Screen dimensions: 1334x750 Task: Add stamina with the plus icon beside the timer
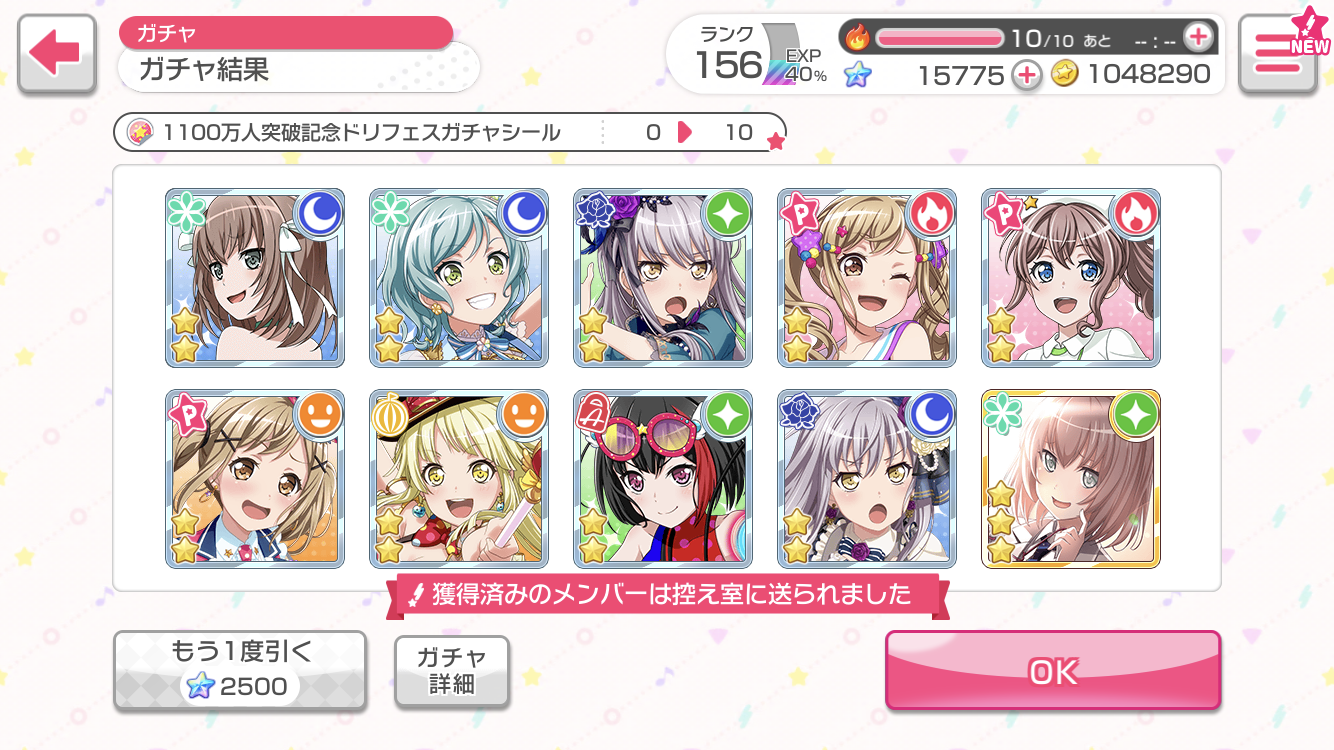1197,38
